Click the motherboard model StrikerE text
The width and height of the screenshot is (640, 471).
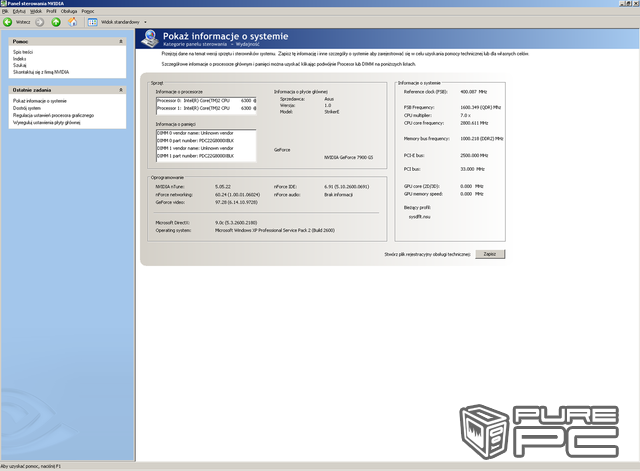[332, 112]
